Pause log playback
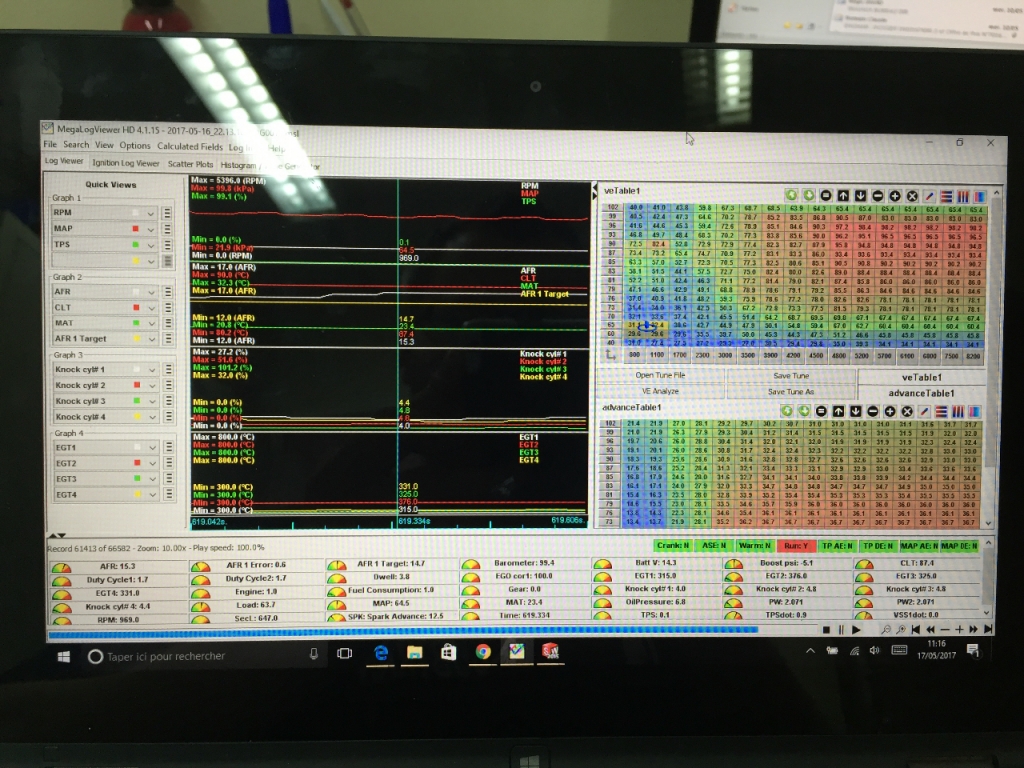The height and width of the screenshot is (768, 1024). (x=841, y=630)
